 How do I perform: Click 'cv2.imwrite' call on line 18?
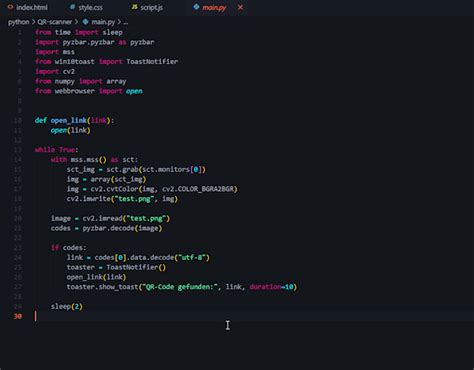click(x=88, y=199)
